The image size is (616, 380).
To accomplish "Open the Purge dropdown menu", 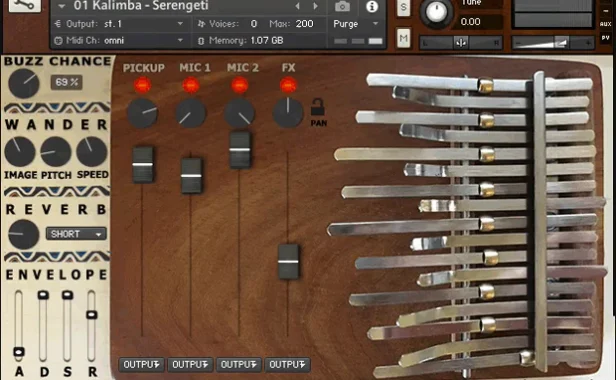I will click(x=356, y=24).
